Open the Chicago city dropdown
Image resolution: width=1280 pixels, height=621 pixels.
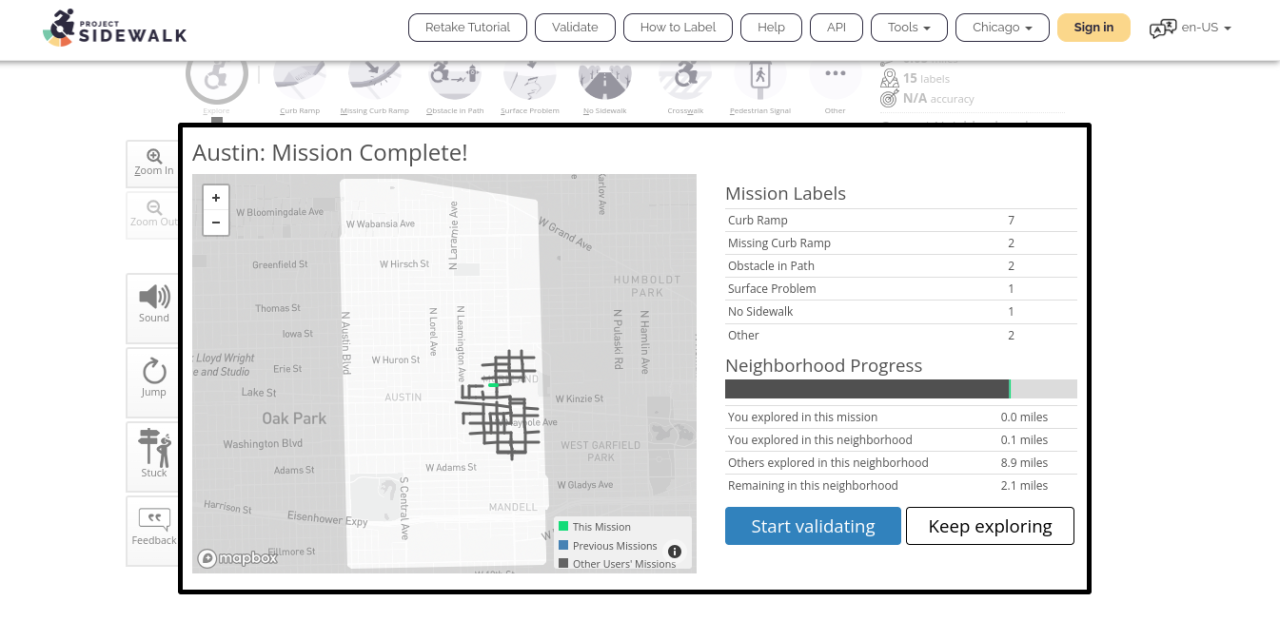pyautogui.click(x=1002, y=27)
